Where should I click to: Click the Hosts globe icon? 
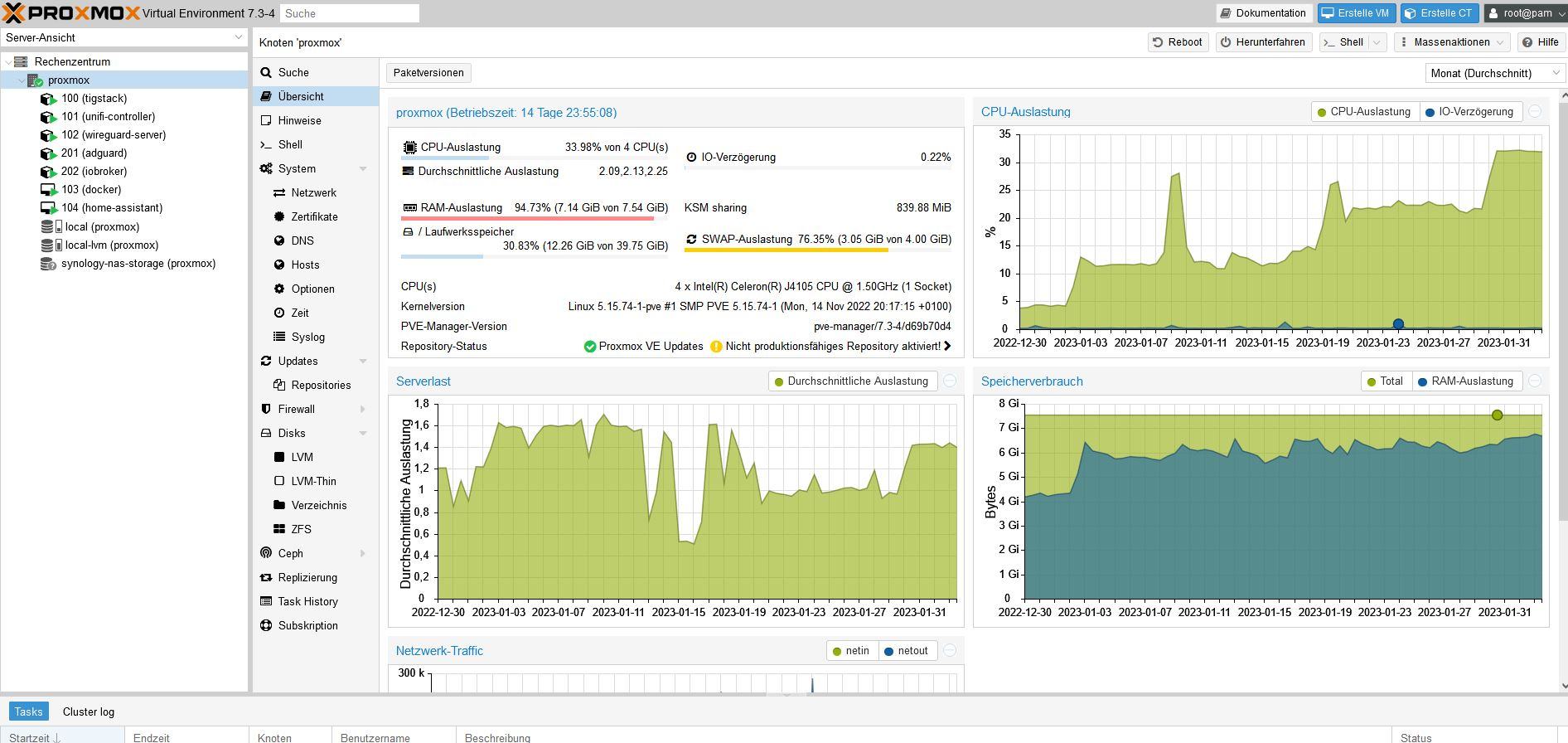(x=279, y=265)
